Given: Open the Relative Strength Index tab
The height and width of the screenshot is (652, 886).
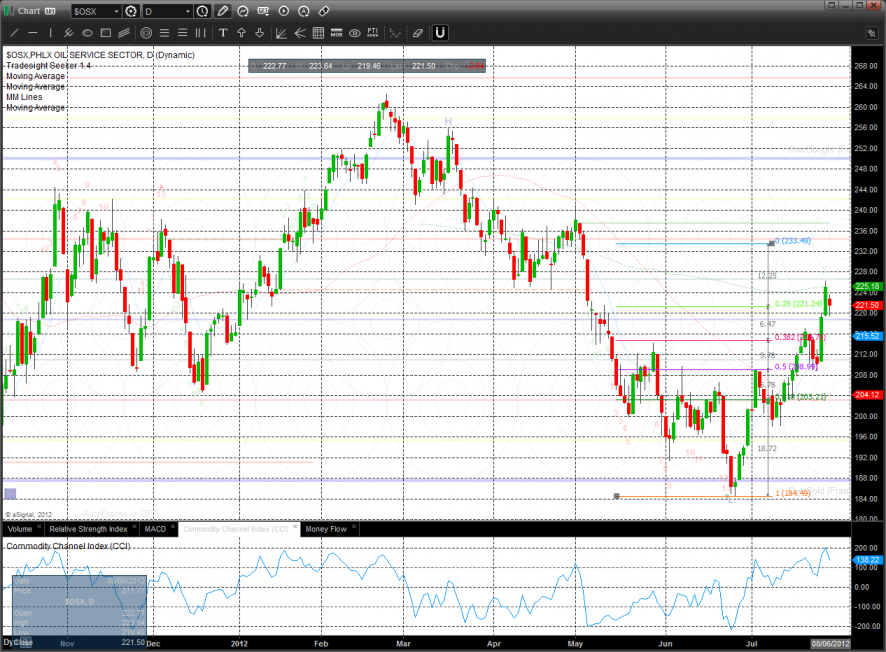Looking at the screenshot, I should pos(88,528).
